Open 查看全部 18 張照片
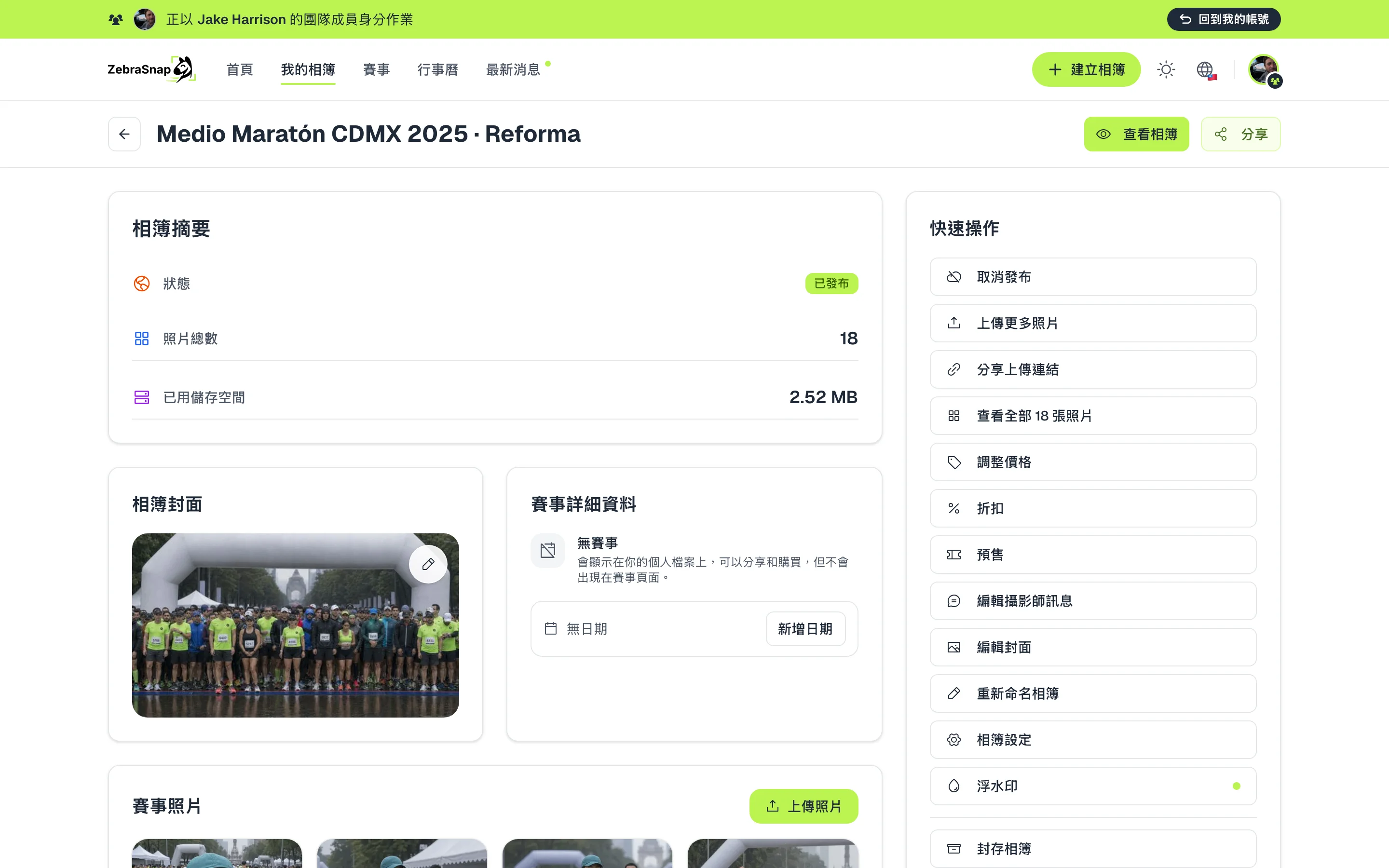The image size is (1389, 868). tap(1093, 416)
